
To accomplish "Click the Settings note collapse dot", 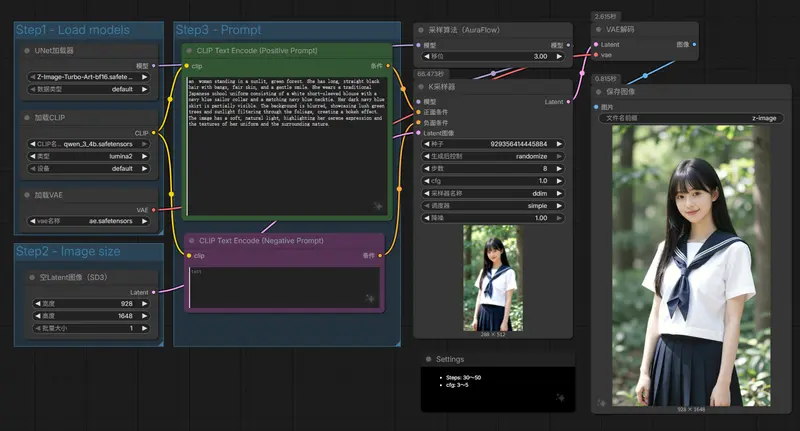I will pyautogui.click(x=430, y=359).
